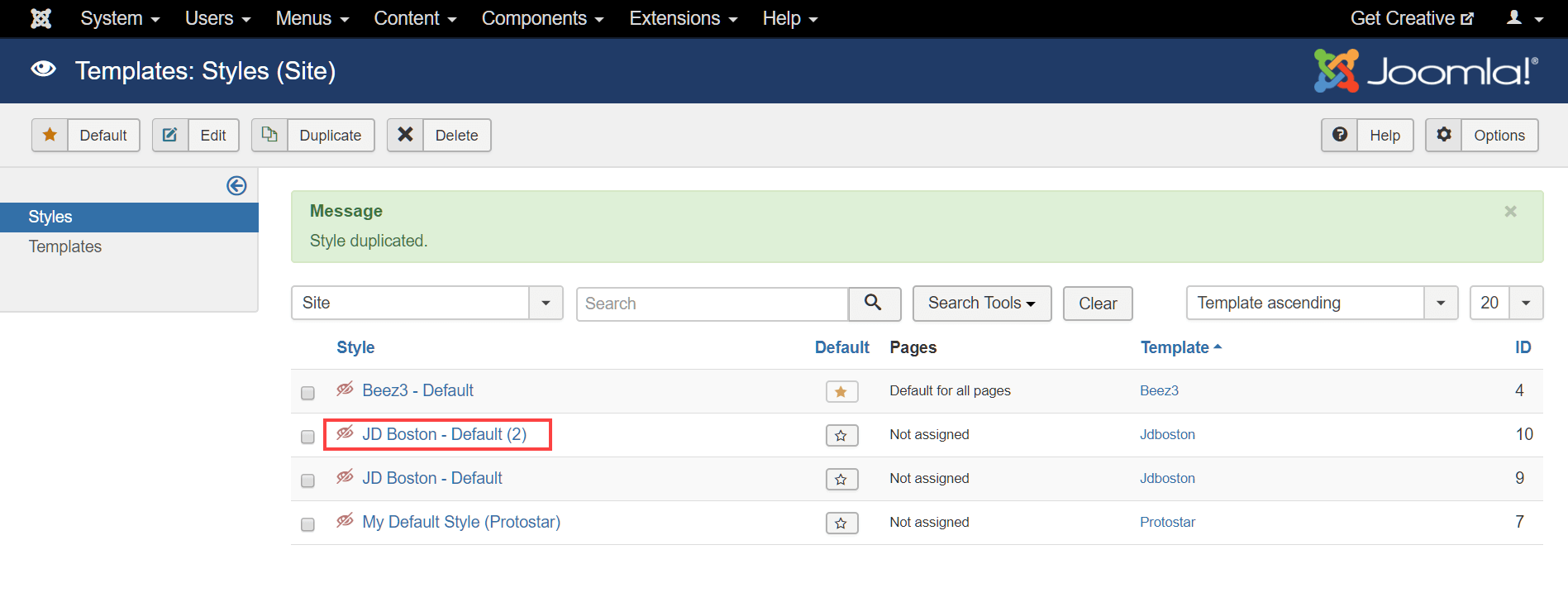Expand Search Tools dropdown

[x=982, y=304]
